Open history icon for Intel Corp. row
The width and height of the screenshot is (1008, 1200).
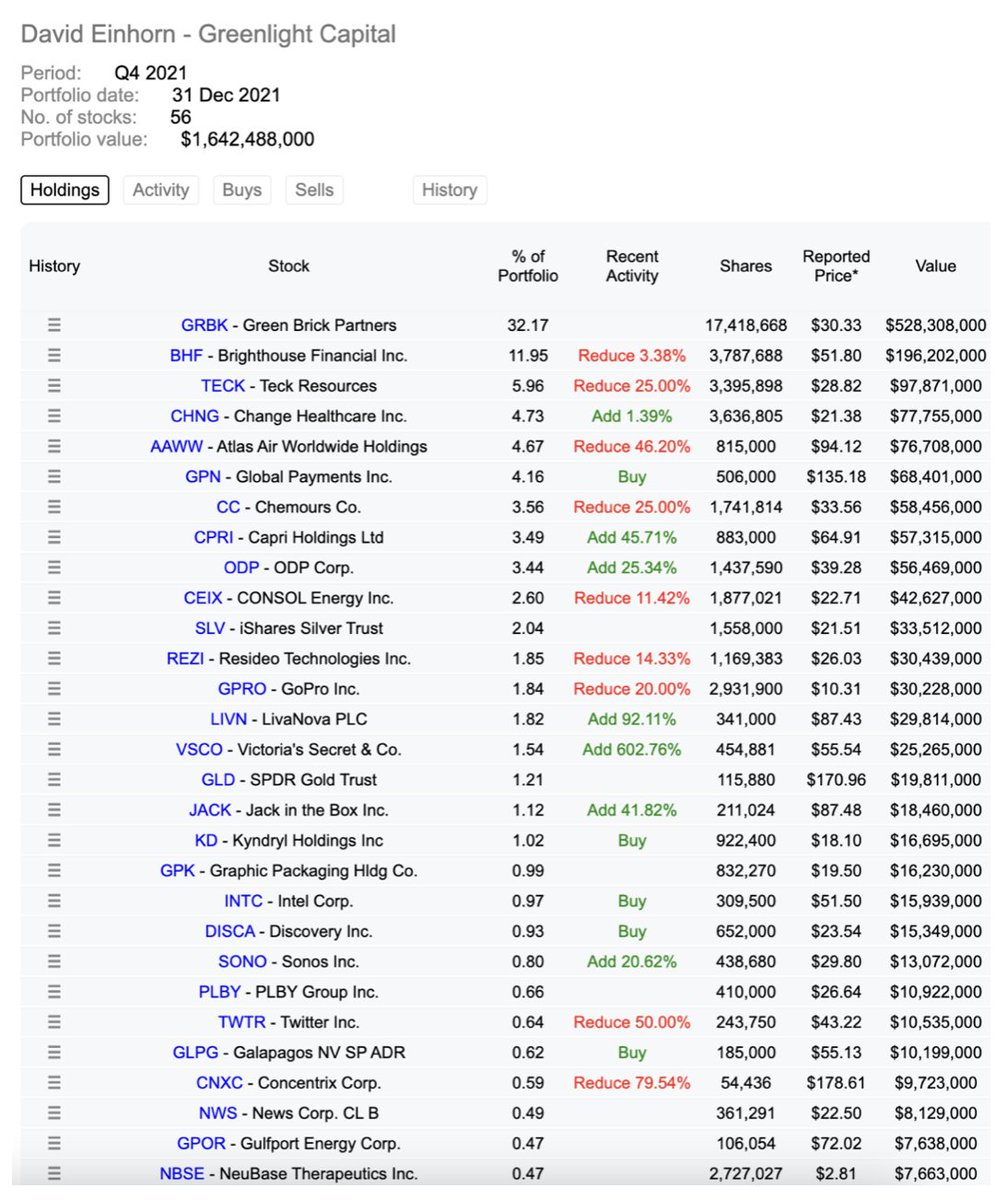54,901
